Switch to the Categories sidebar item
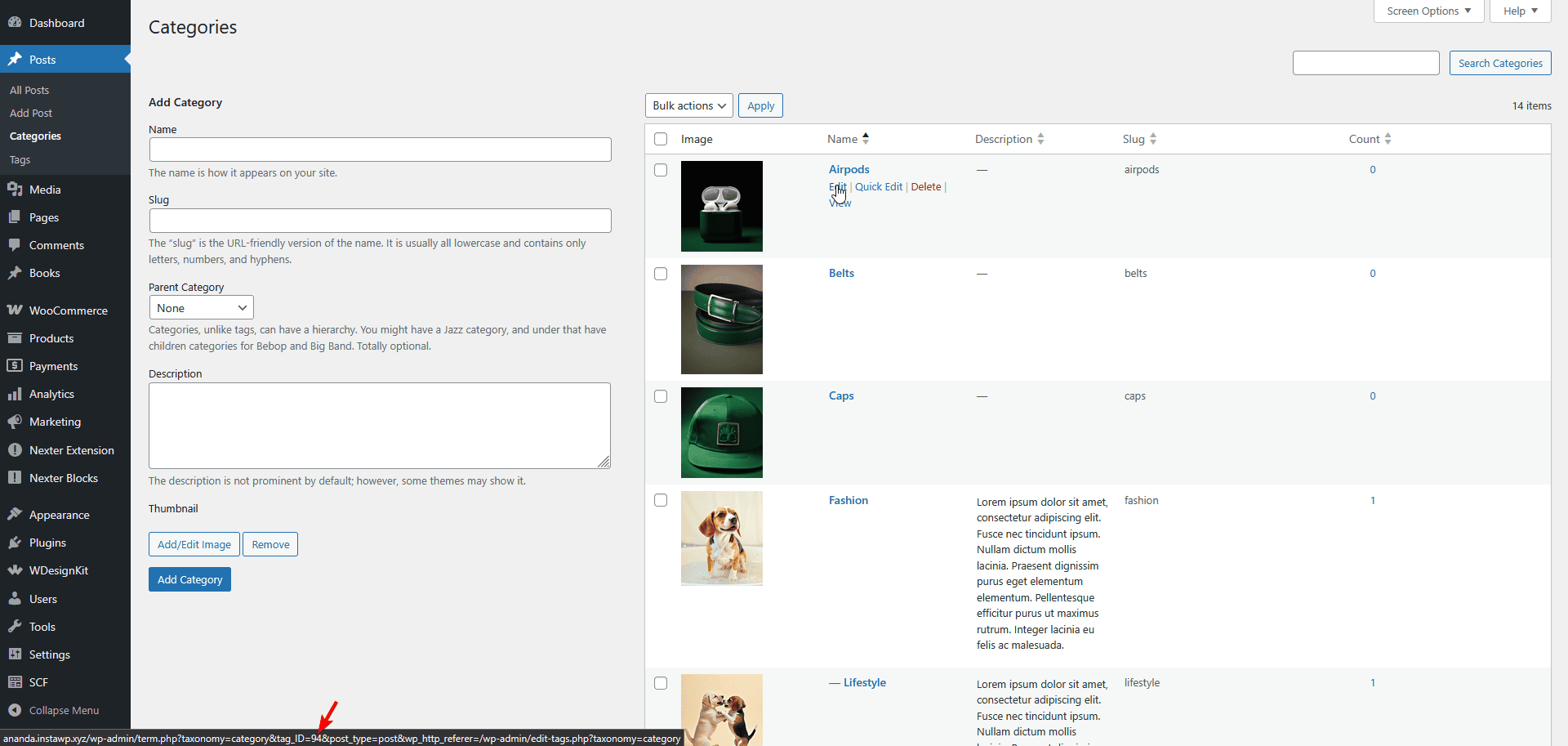Viewport: 1568px width, 746px height. click(x=35, y=136)
